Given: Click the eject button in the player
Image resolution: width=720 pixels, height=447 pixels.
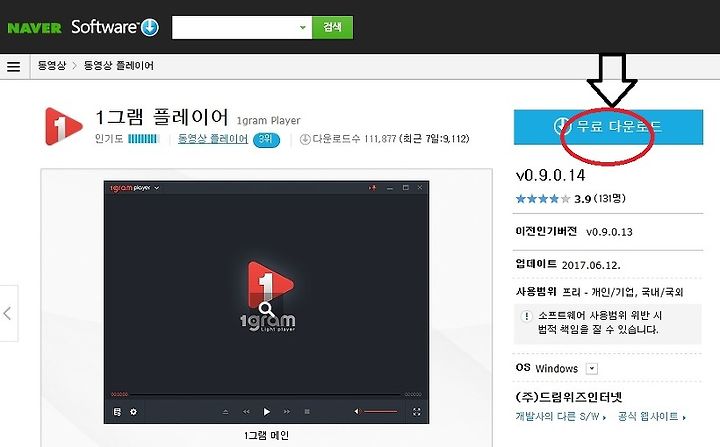Looking at the screenshot, I should [225, 412].
